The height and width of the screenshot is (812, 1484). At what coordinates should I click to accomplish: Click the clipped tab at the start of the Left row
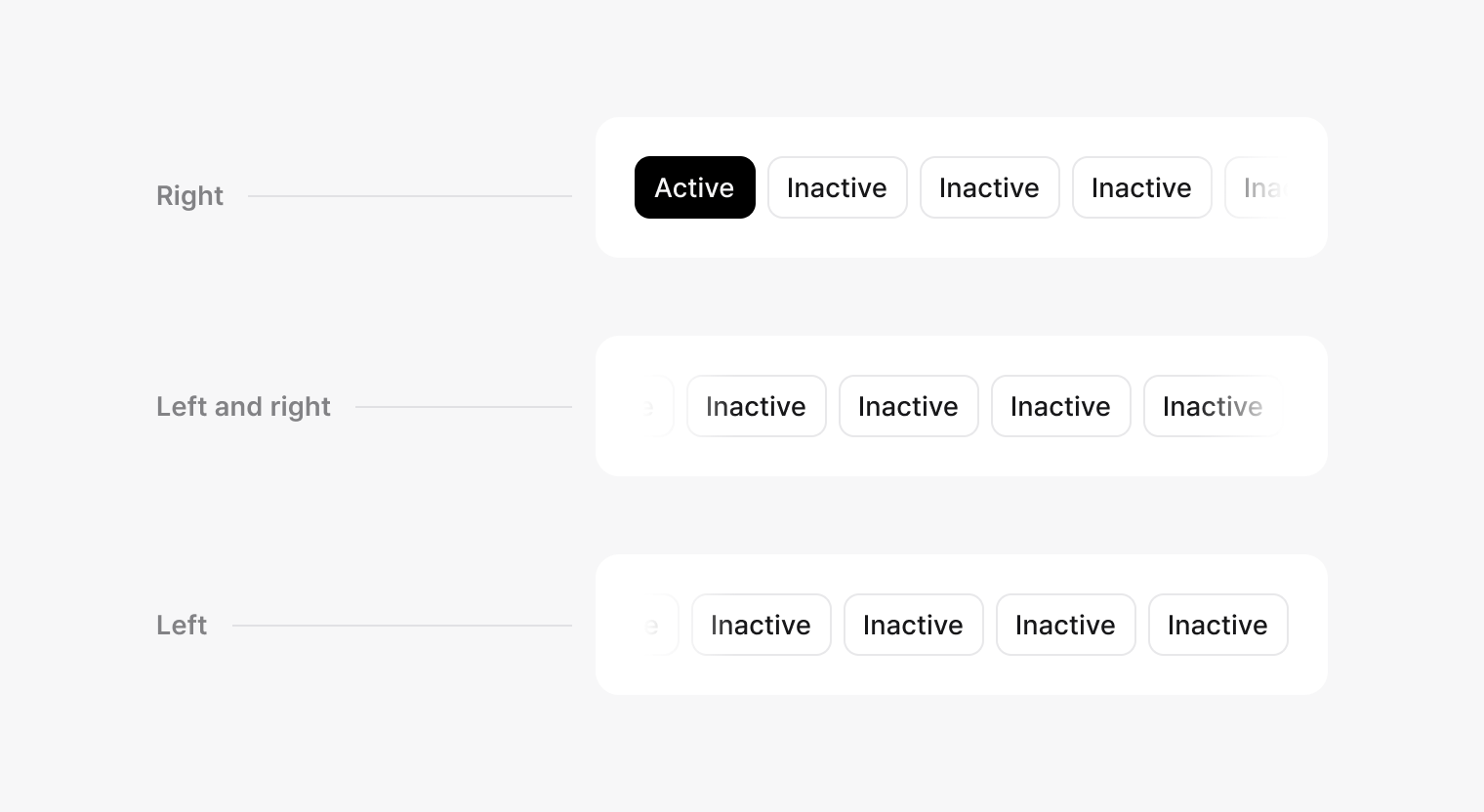click(660, 625)
